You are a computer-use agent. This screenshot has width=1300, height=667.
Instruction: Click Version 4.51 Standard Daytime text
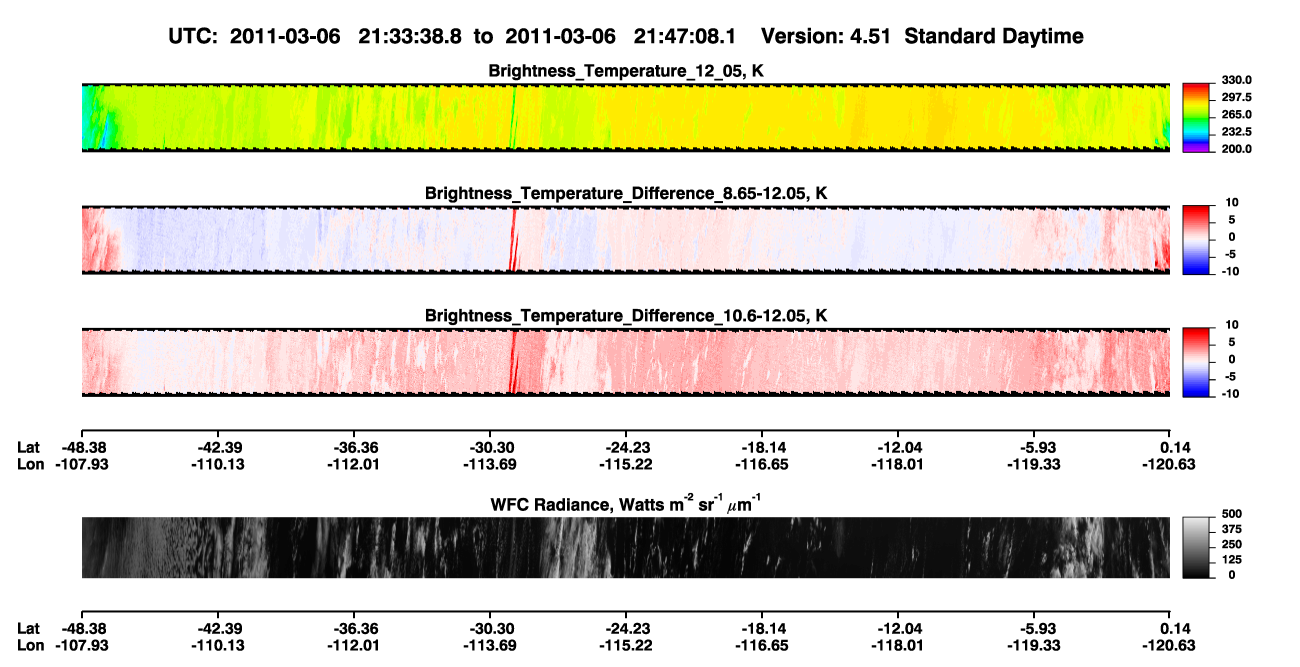(x=922, y=36)
